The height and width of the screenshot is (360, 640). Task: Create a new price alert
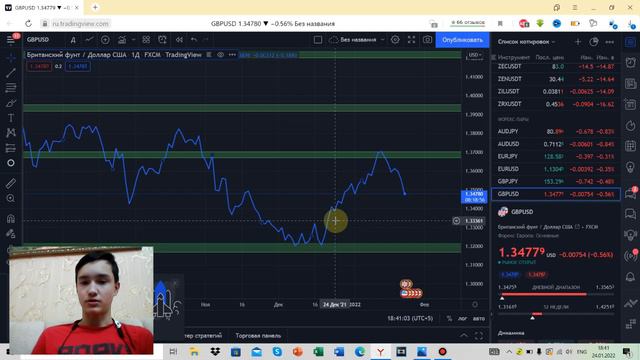(x=162, y=40)
